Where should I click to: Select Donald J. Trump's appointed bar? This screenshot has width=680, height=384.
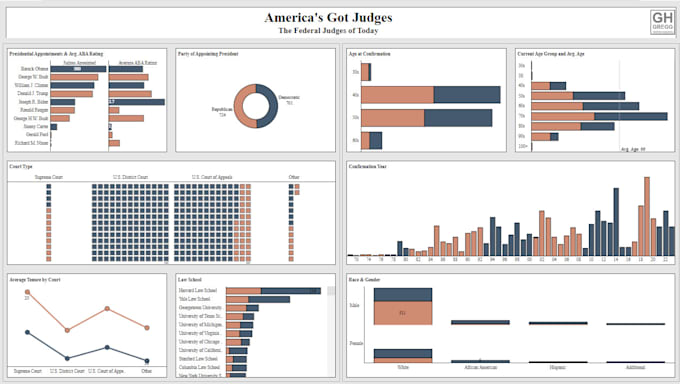click(72, 94)
